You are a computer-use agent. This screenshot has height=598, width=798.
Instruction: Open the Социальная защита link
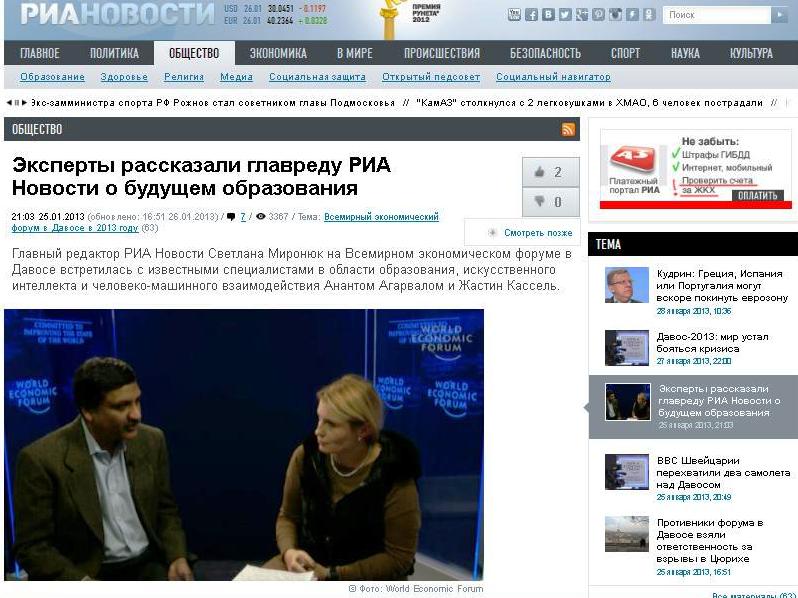point(317,77)
